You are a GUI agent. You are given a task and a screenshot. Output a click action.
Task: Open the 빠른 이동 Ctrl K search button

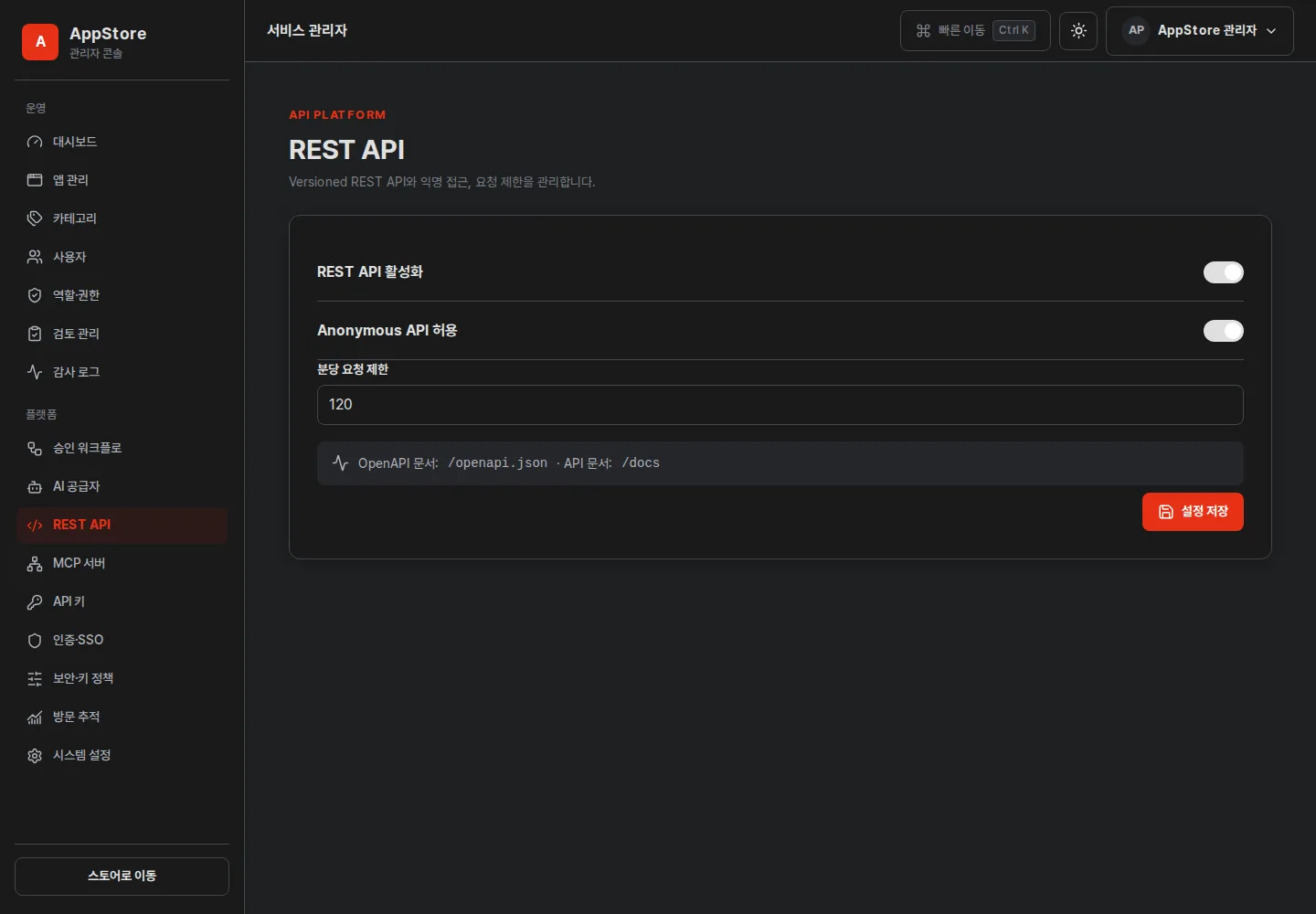[x=975, y=30]
